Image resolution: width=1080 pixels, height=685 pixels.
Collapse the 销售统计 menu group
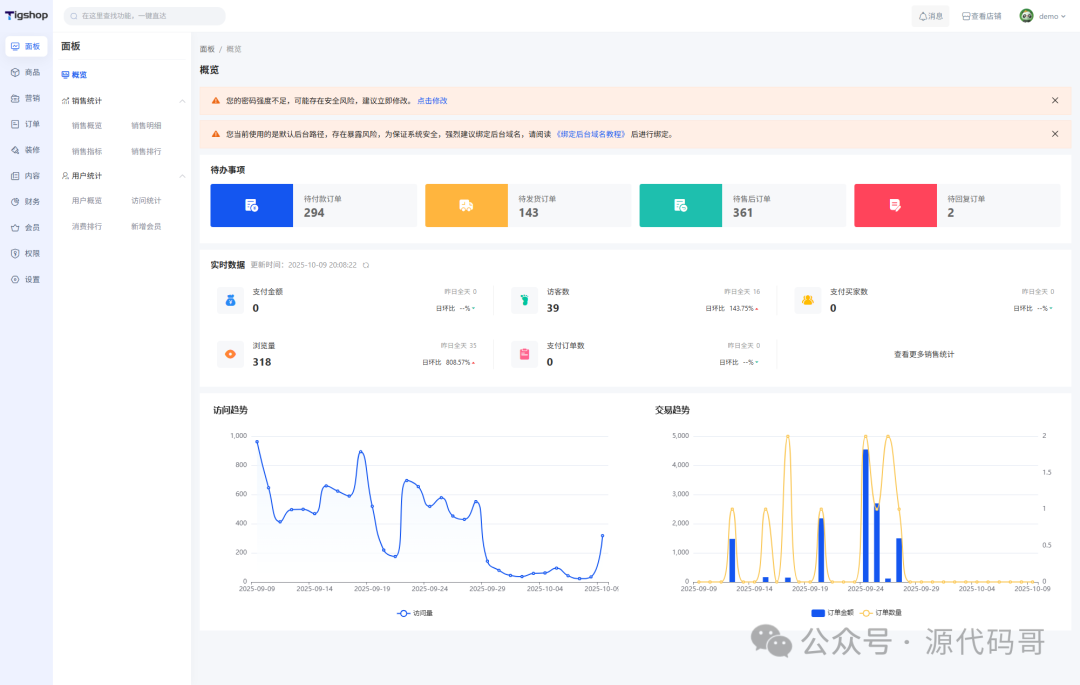(182, 101)
